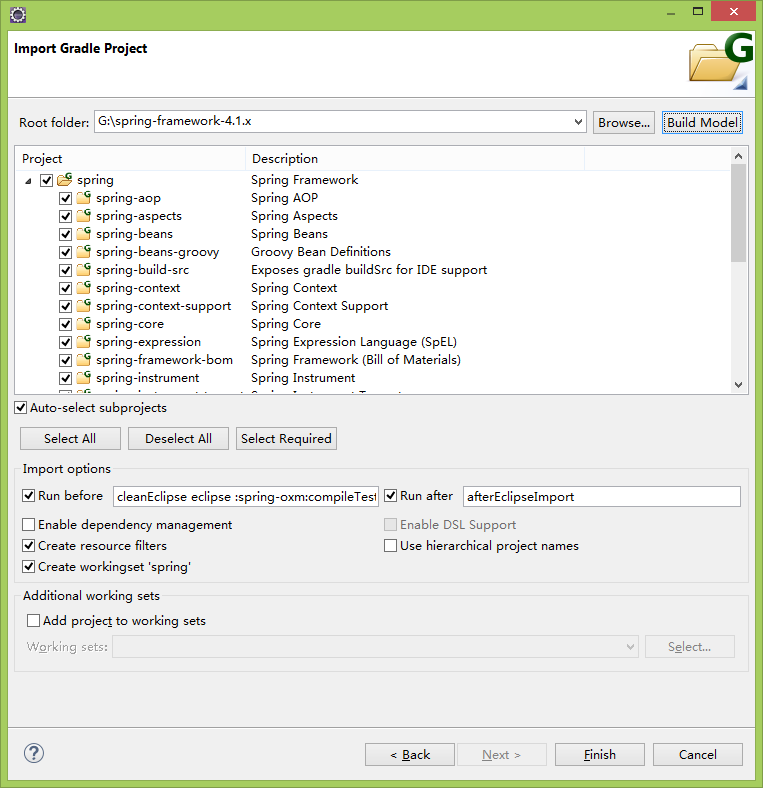Select 'Groovy Bean Definitions' description text

(x=321, y=252)
